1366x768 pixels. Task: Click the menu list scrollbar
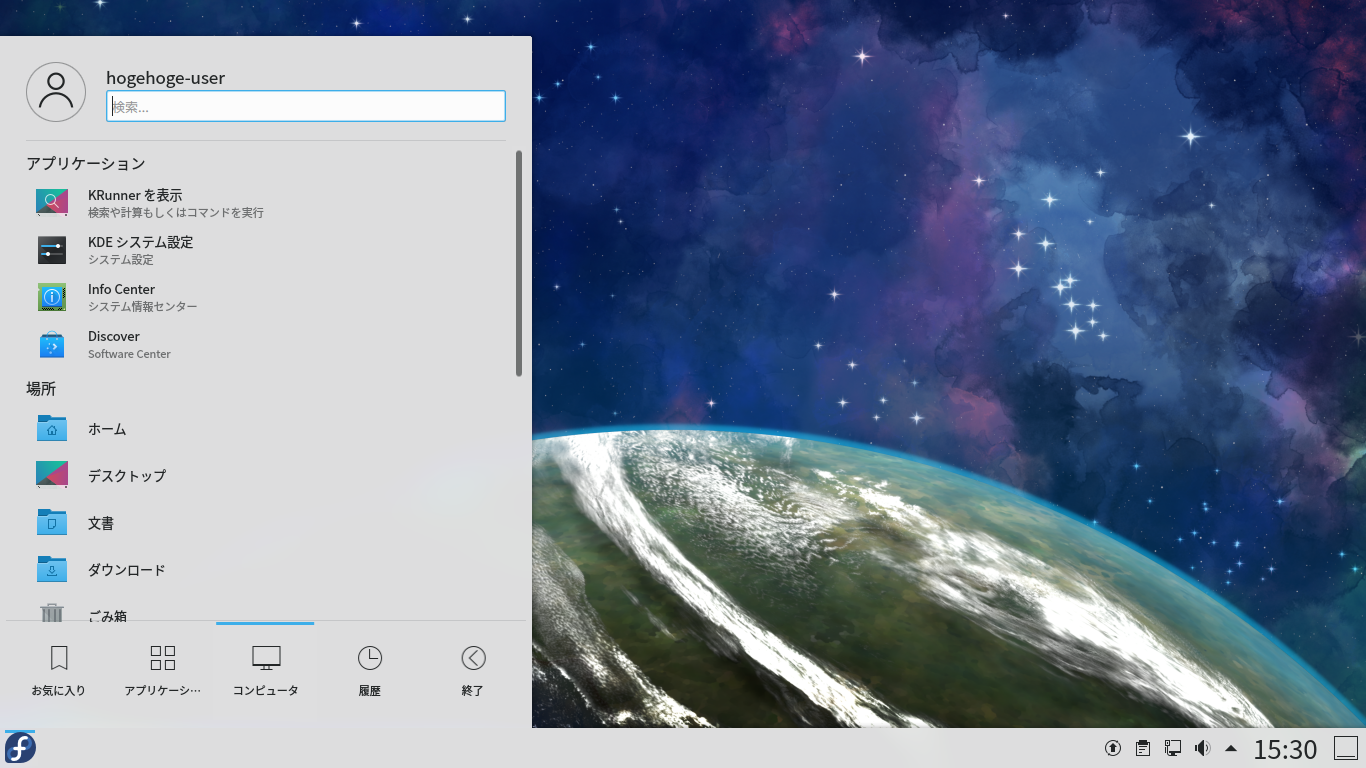(x=519, y=263)
